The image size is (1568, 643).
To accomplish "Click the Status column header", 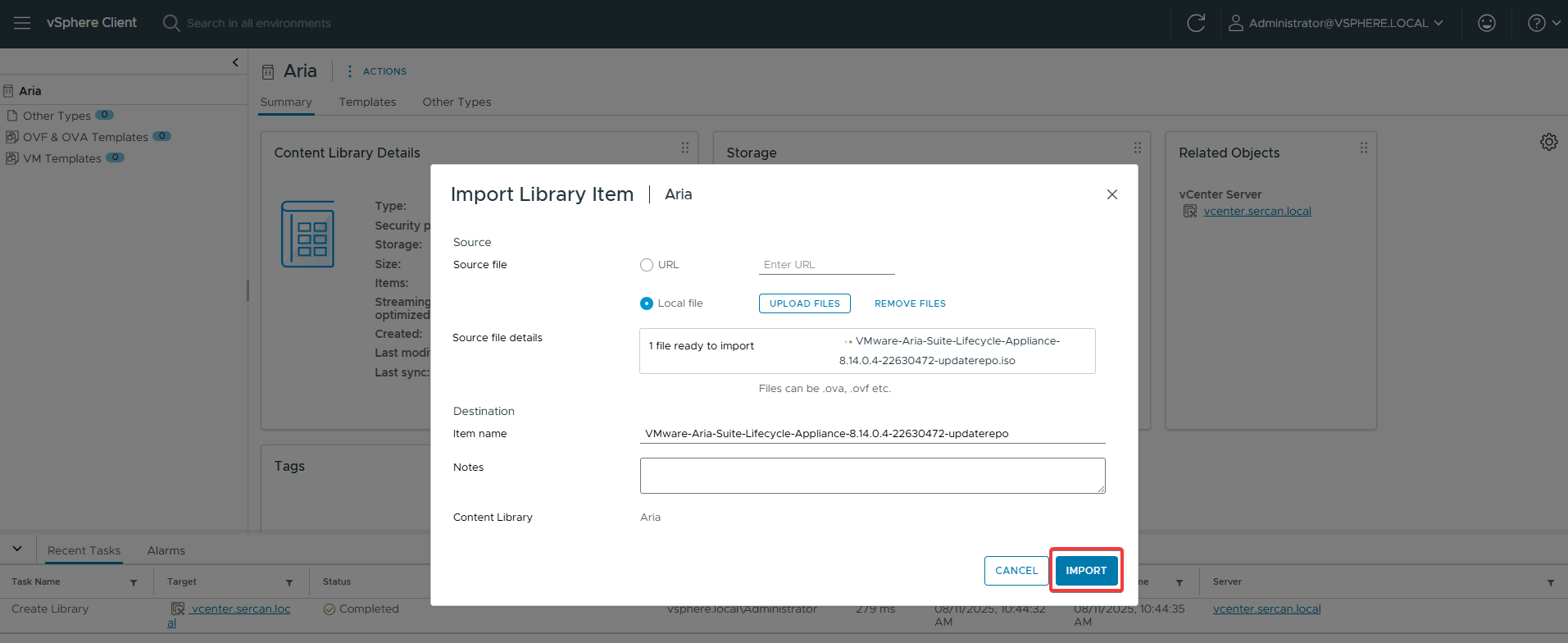I will pos(337,581).
